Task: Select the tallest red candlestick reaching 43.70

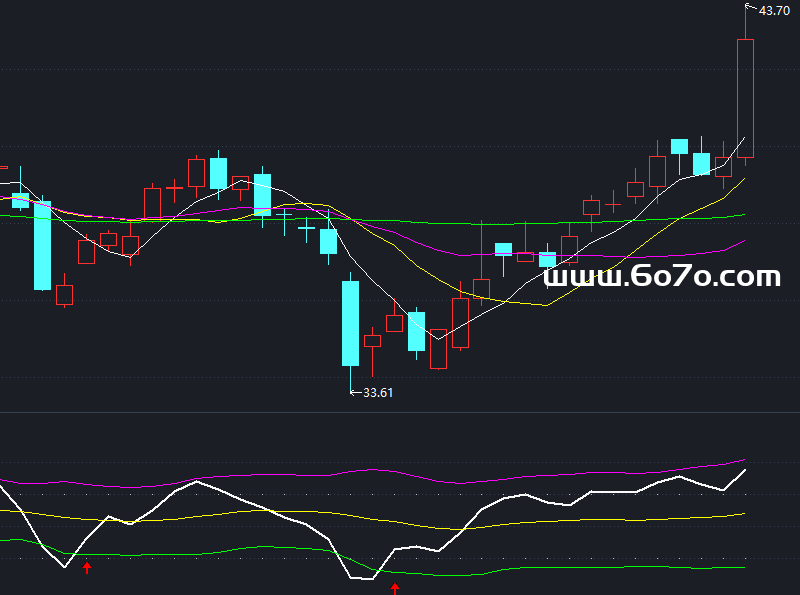Action: pos(745,85)
